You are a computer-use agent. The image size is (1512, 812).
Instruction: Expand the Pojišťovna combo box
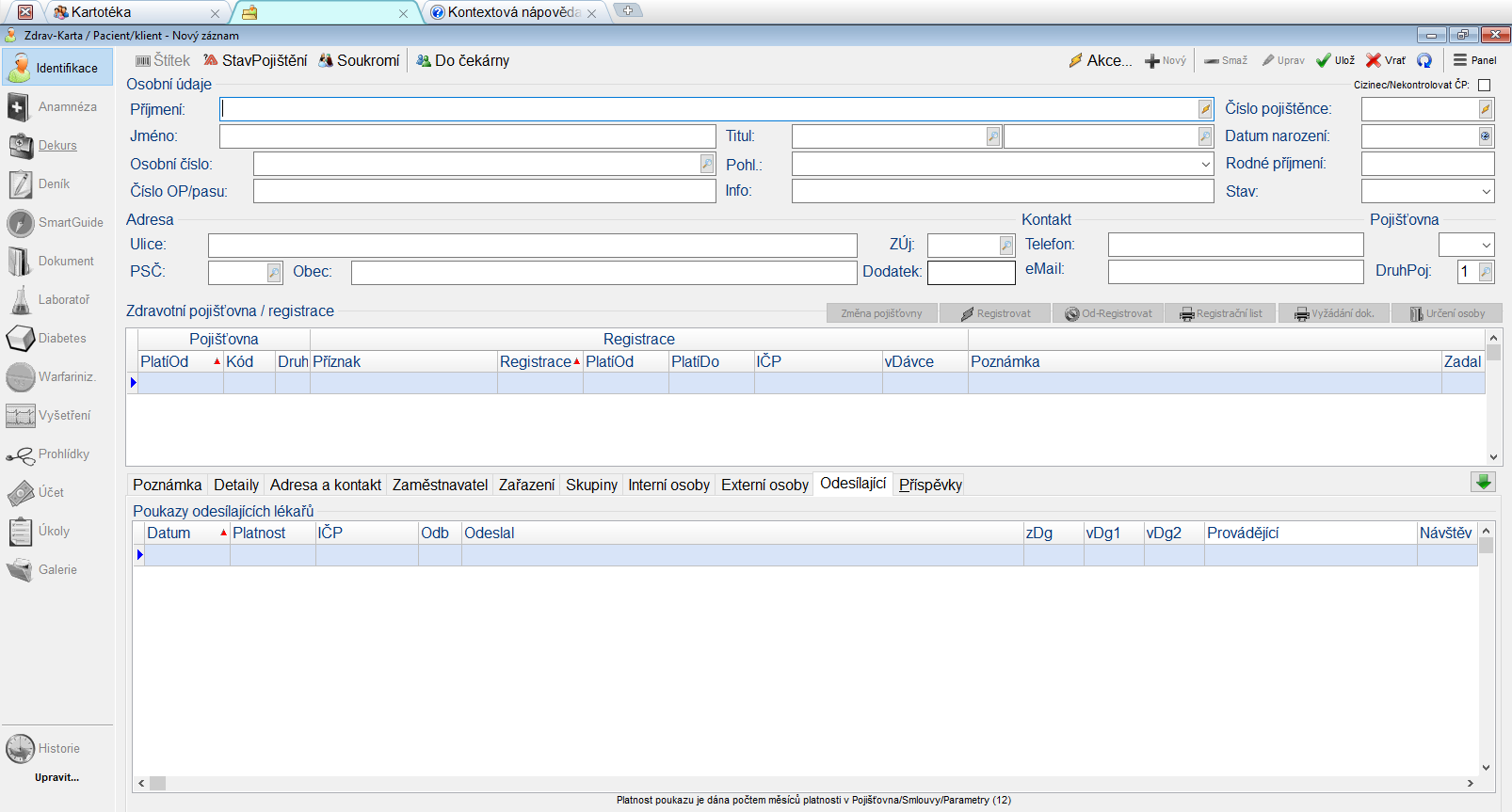1486,246
